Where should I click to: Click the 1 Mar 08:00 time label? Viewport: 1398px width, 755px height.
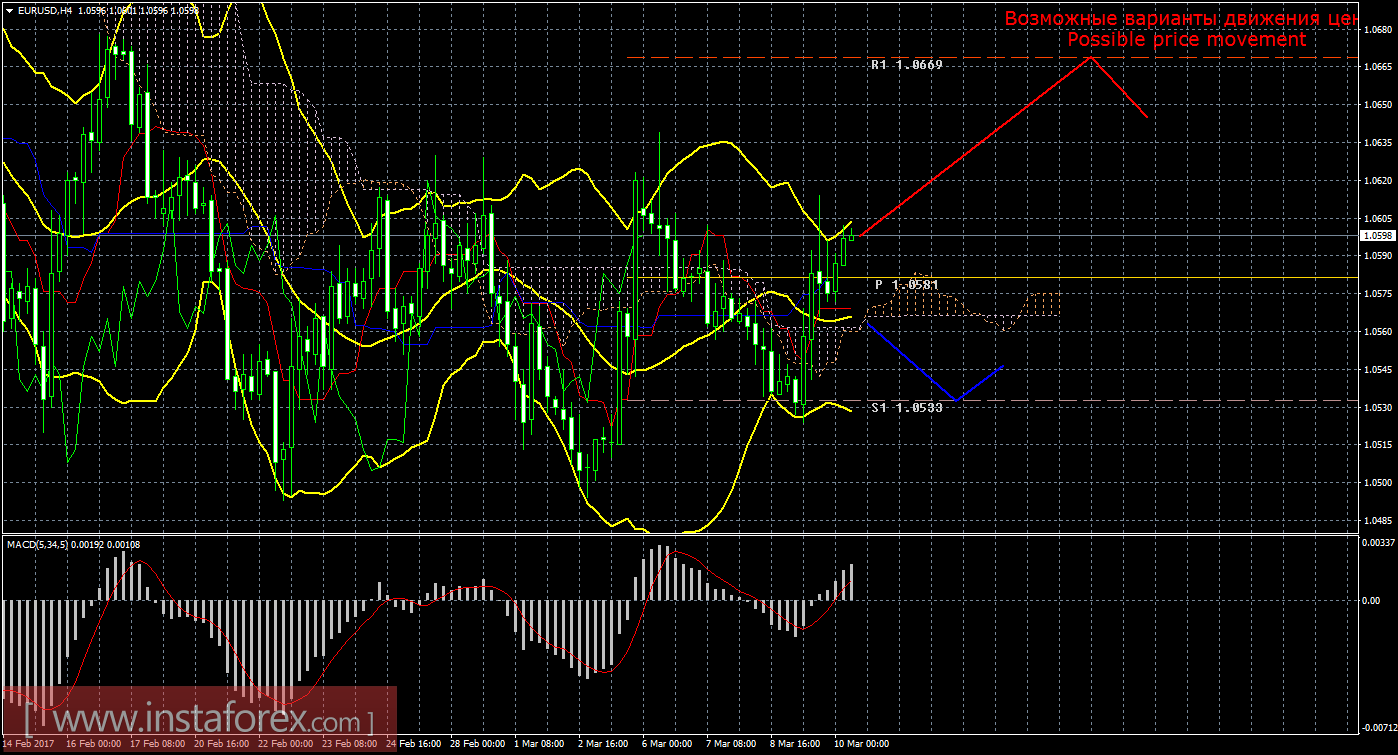click(540, 744)
